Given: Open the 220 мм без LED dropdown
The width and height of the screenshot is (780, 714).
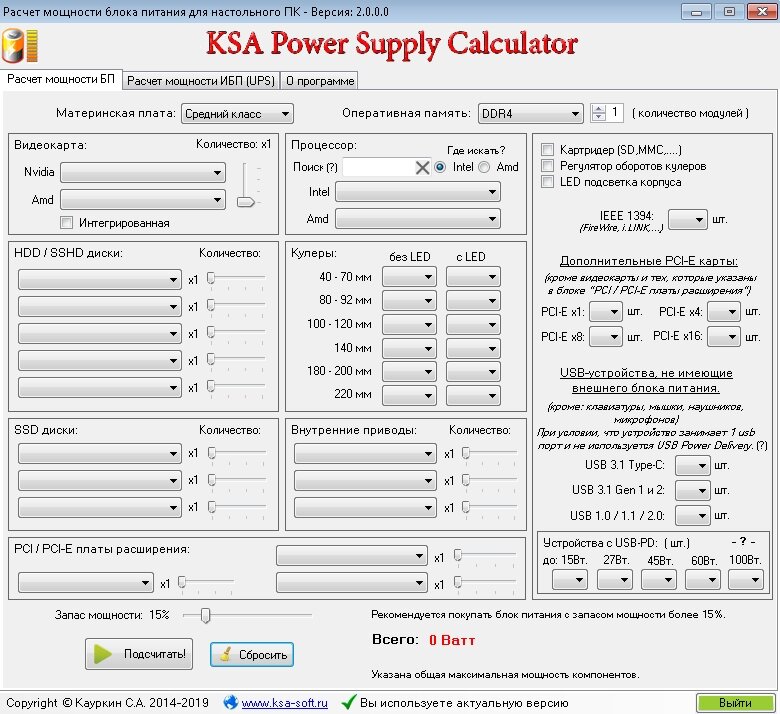Looking at the screenshot, I should click(x=409, y=396).
